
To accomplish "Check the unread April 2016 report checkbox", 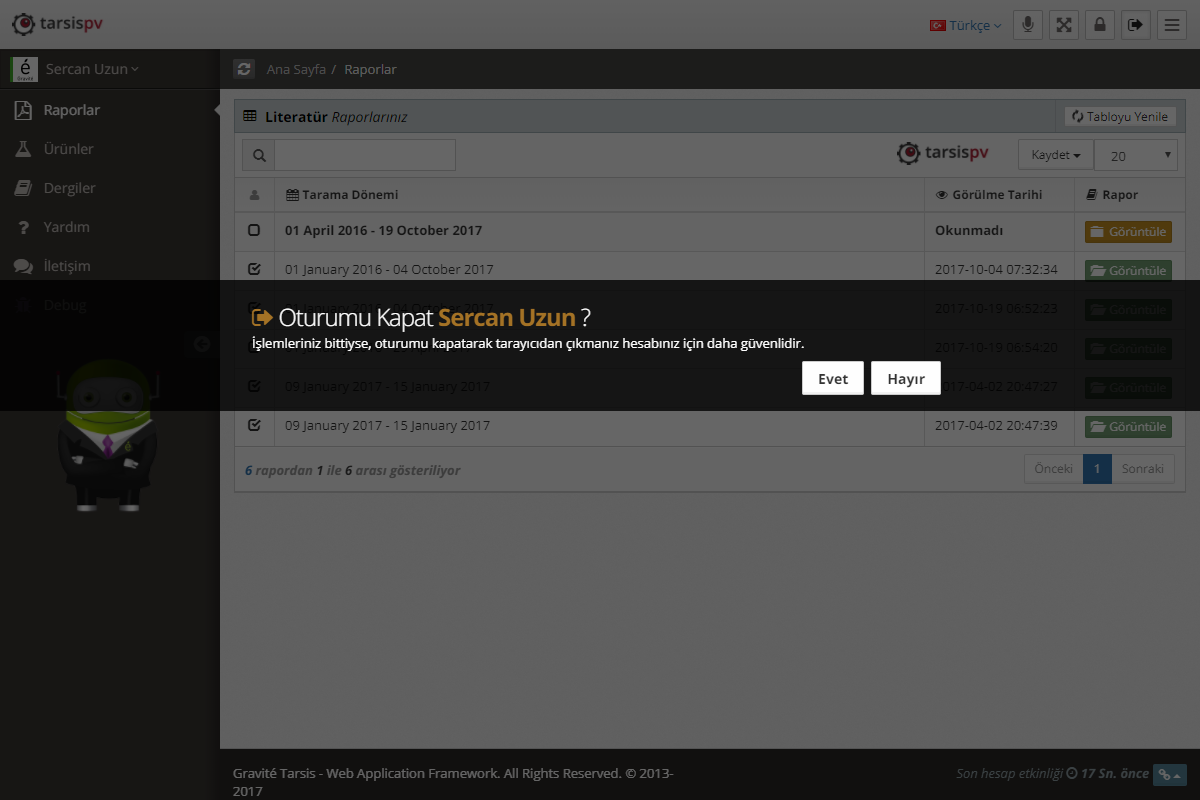I will (254, 231).
